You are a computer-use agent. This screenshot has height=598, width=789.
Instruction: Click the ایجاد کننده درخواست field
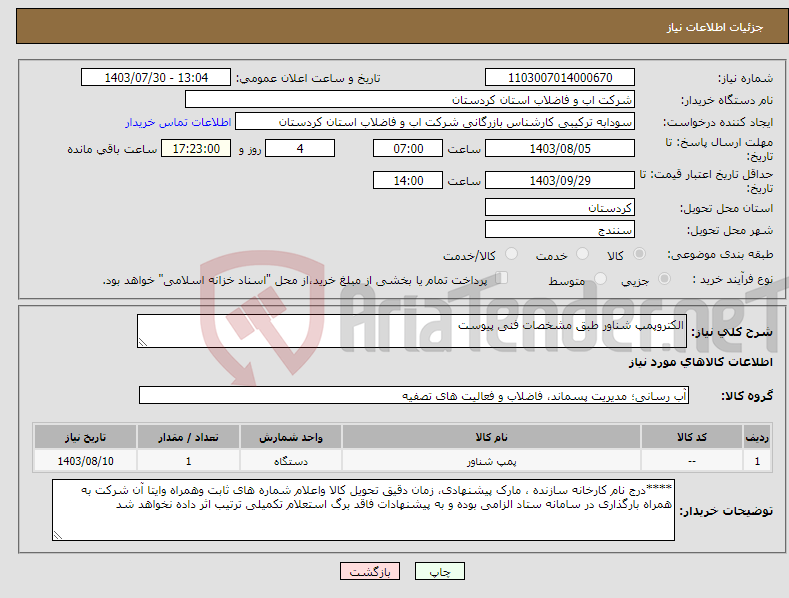[435, 122]
